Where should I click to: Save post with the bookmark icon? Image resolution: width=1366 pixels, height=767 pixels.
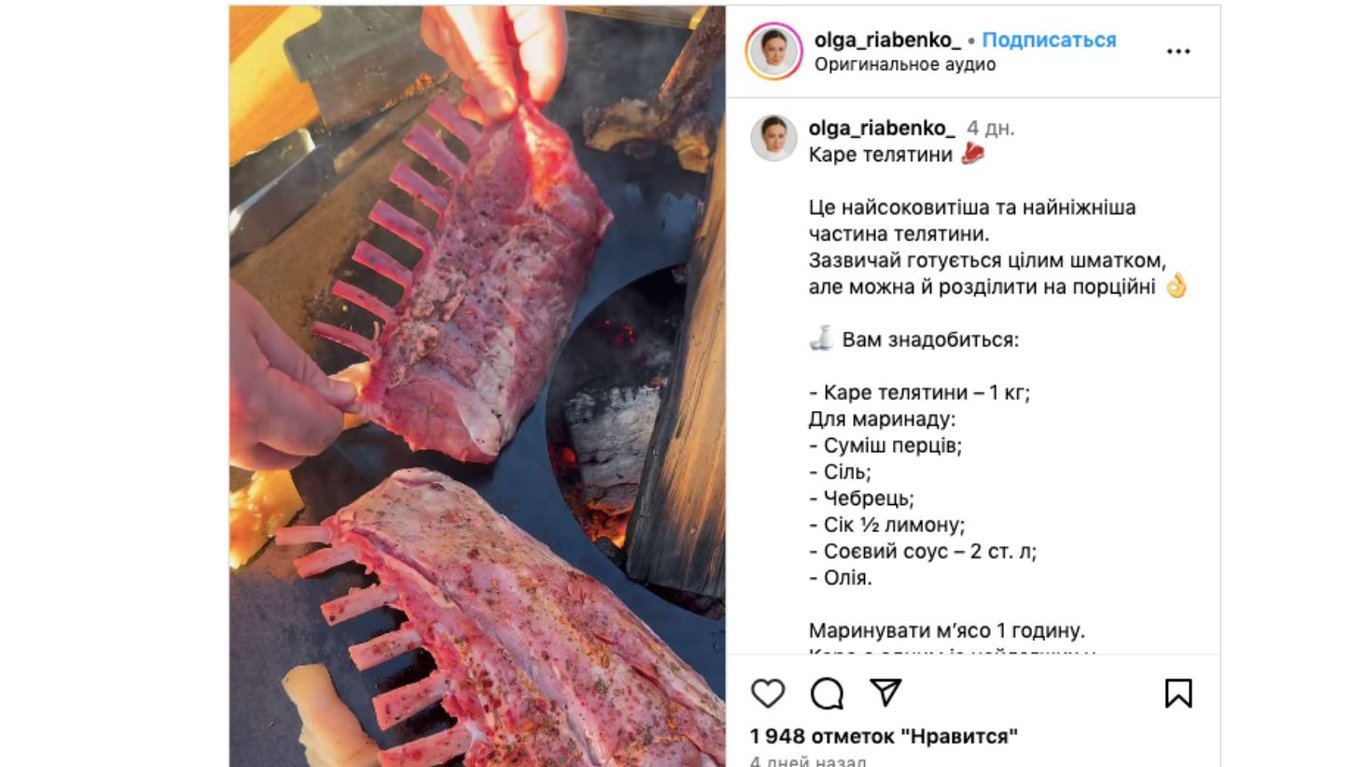click(x=1179, y=693)
